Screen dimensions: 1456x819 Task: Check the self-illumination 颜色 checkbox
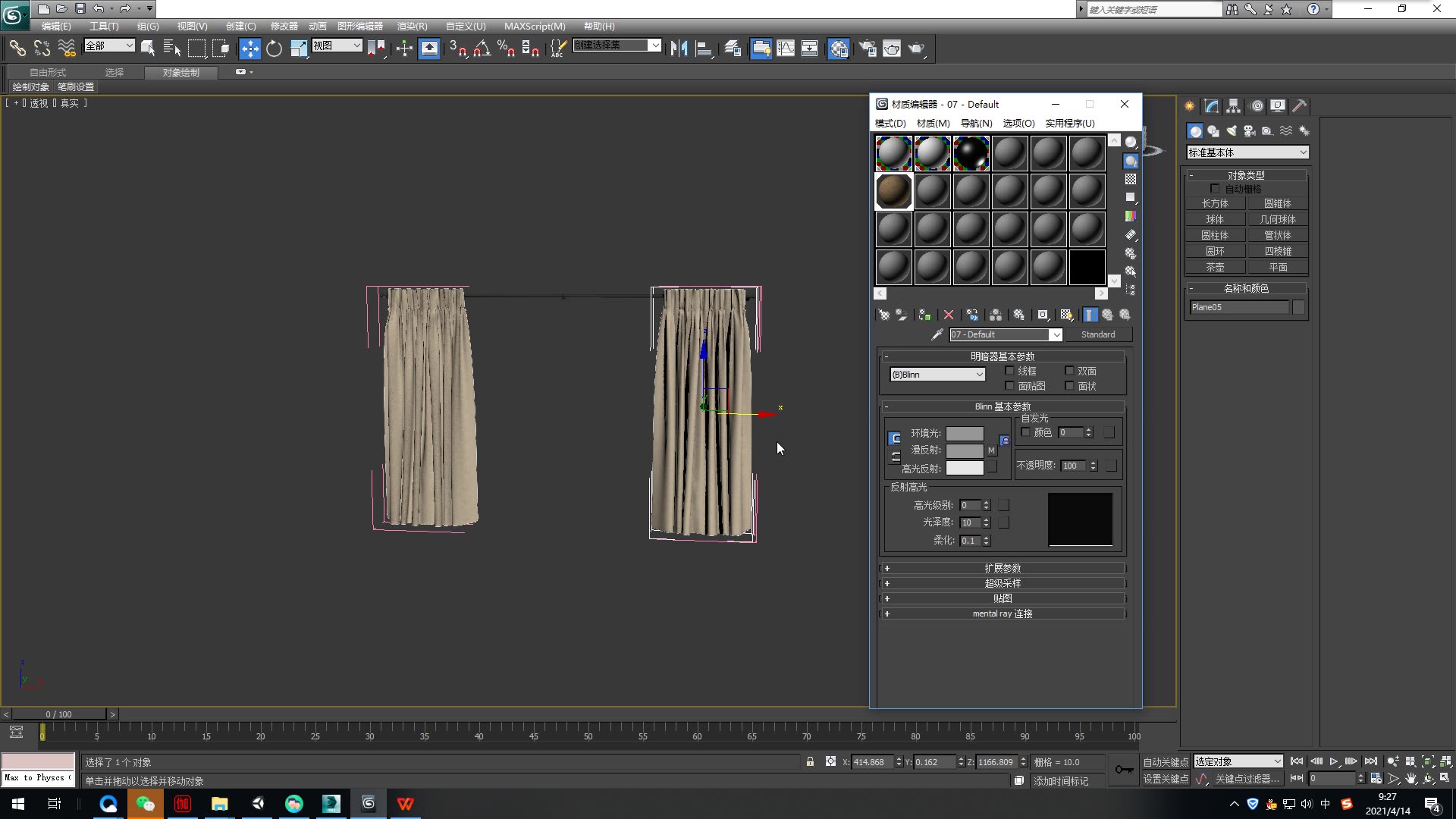pyautogui.click(x=1025, y=432)
